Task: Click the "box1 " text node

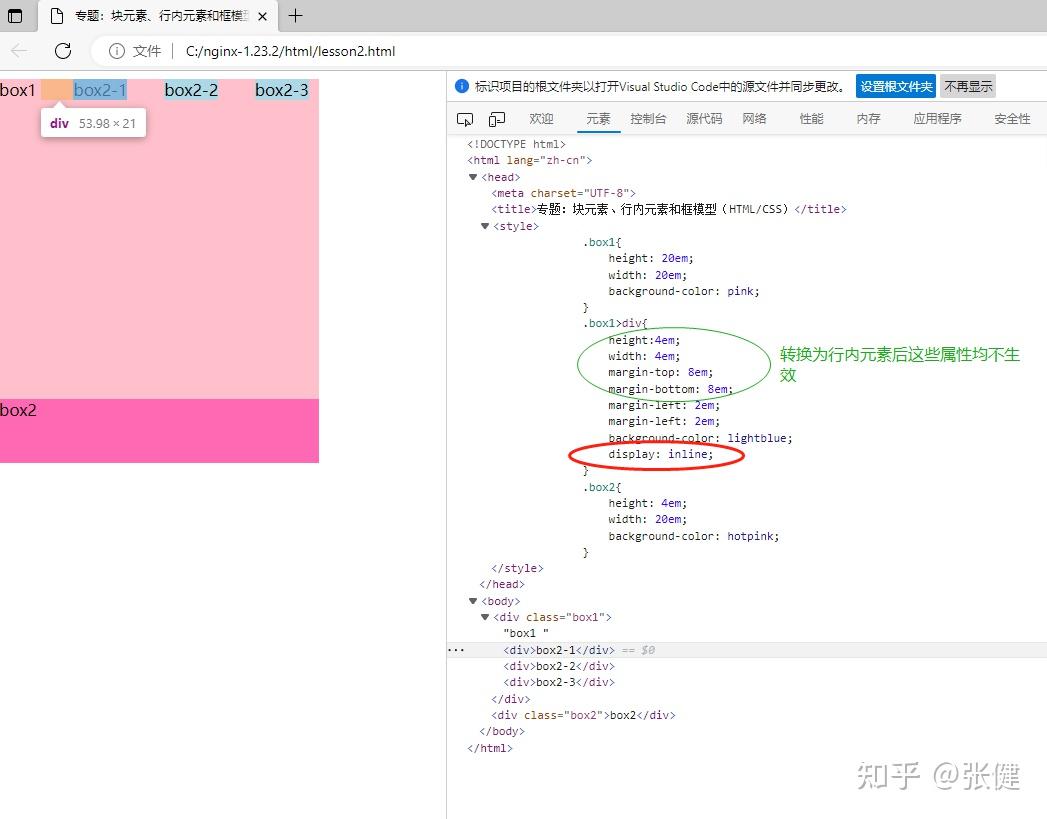Action: click(526, 633)
